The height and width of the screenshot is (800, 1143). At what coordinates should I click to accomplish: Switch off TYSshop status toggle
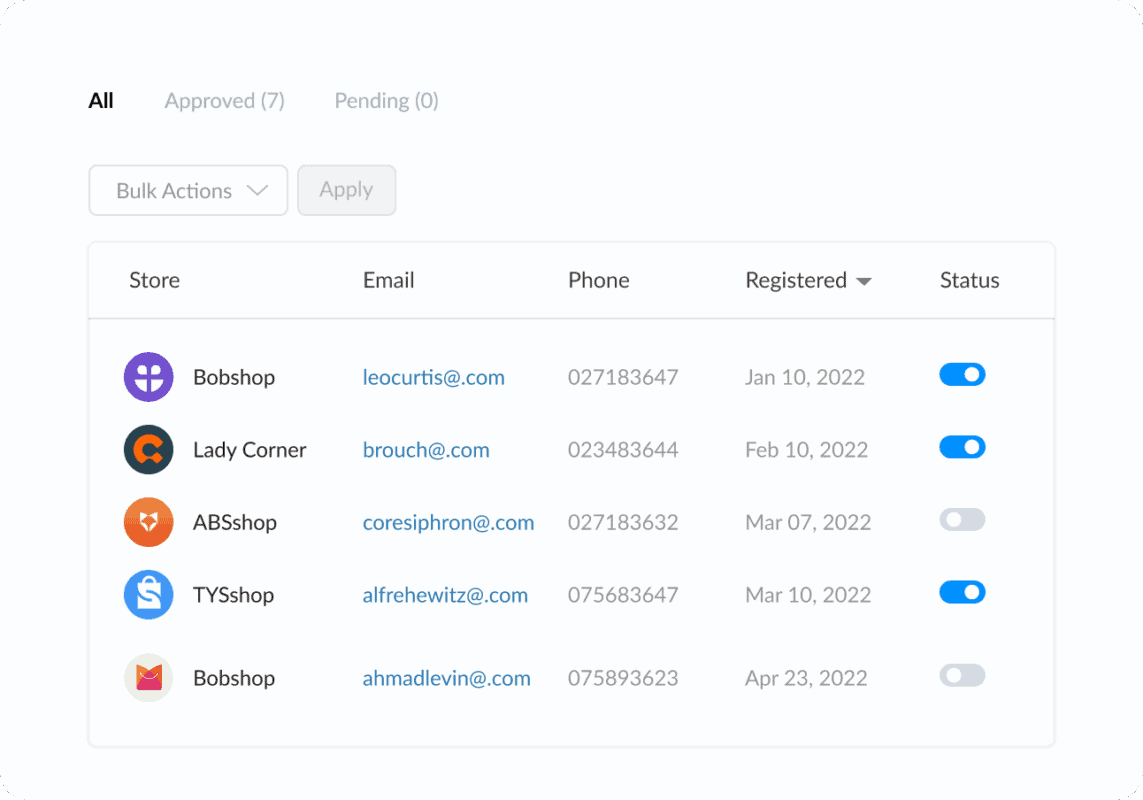[962, 593]
